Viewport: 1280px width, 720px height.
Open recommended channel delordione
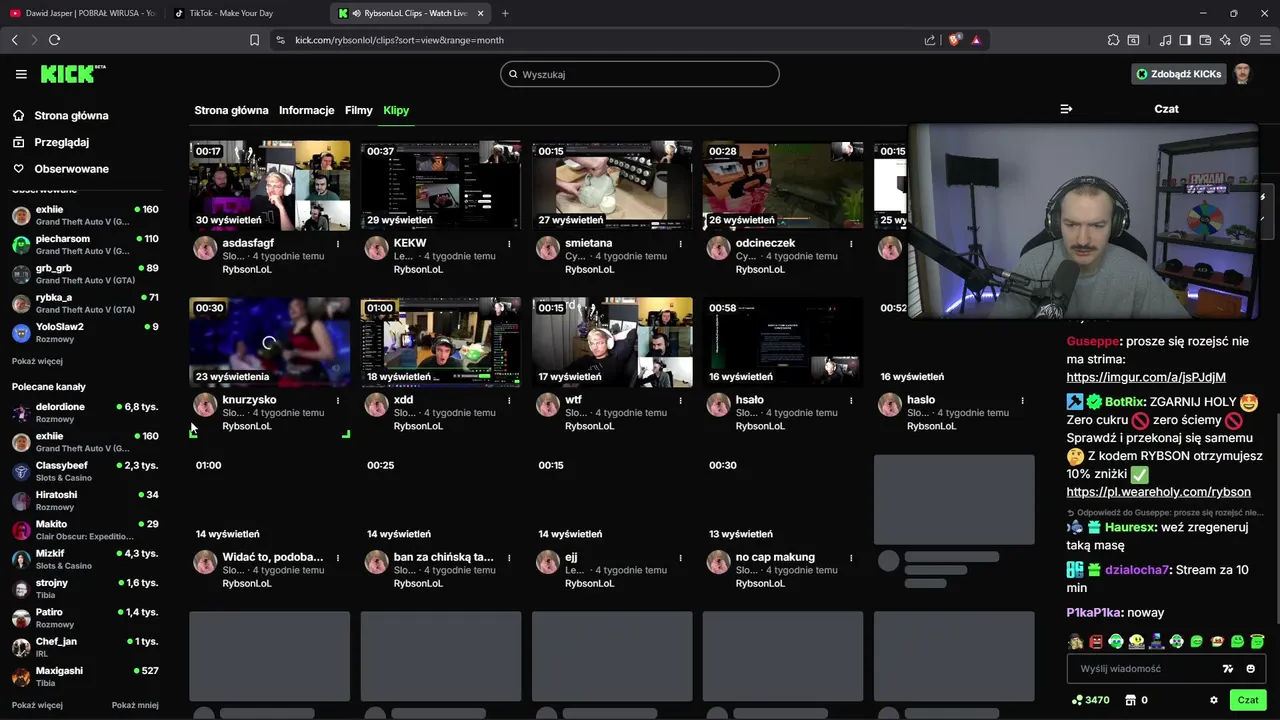(x=85, y=413)
